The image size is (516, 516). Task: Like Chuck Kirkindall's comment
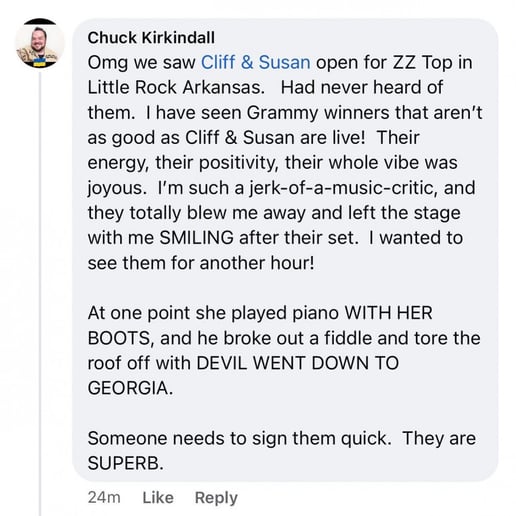(x=158, y=498)
